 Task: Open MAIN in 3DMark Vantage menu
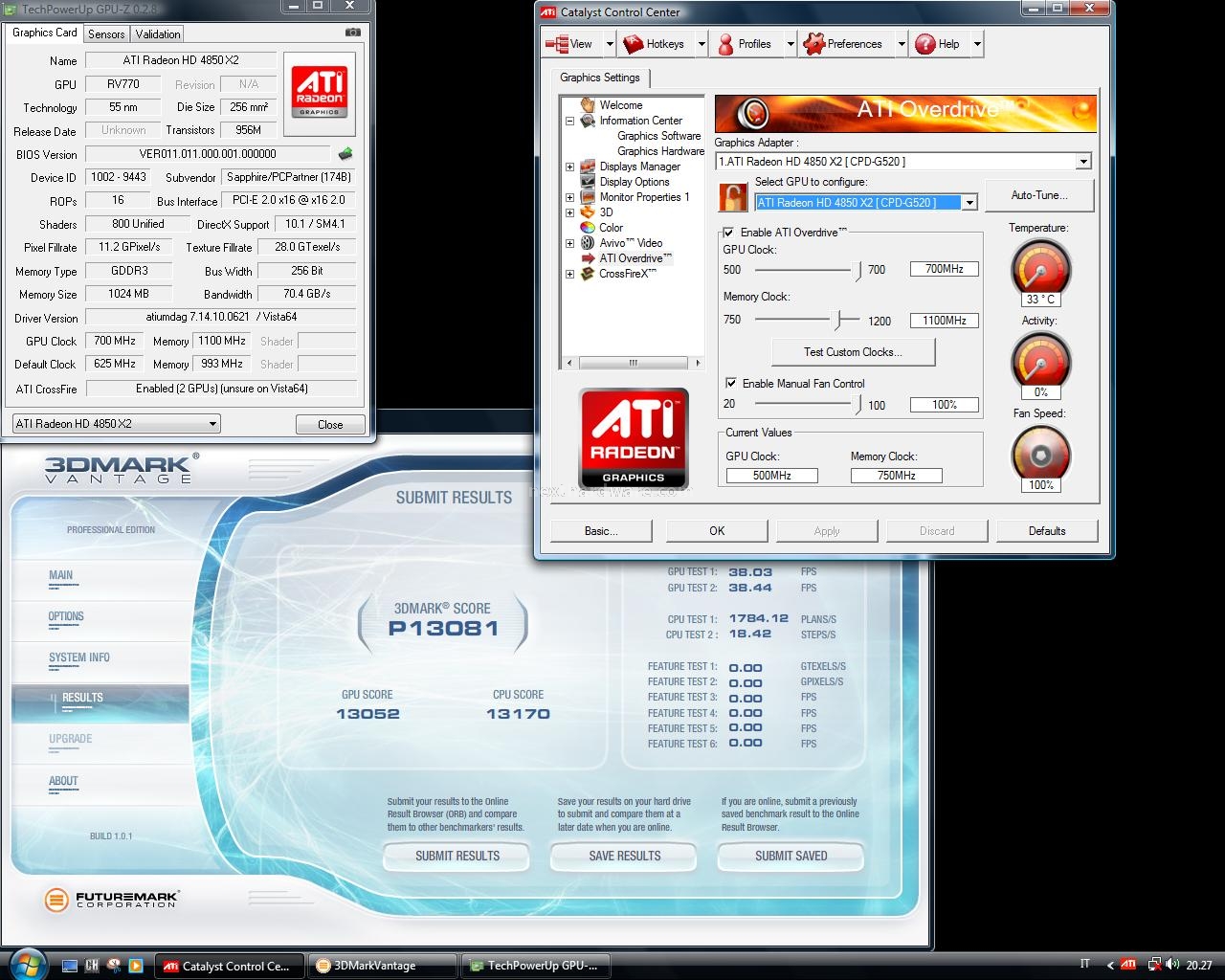point(60,575)
